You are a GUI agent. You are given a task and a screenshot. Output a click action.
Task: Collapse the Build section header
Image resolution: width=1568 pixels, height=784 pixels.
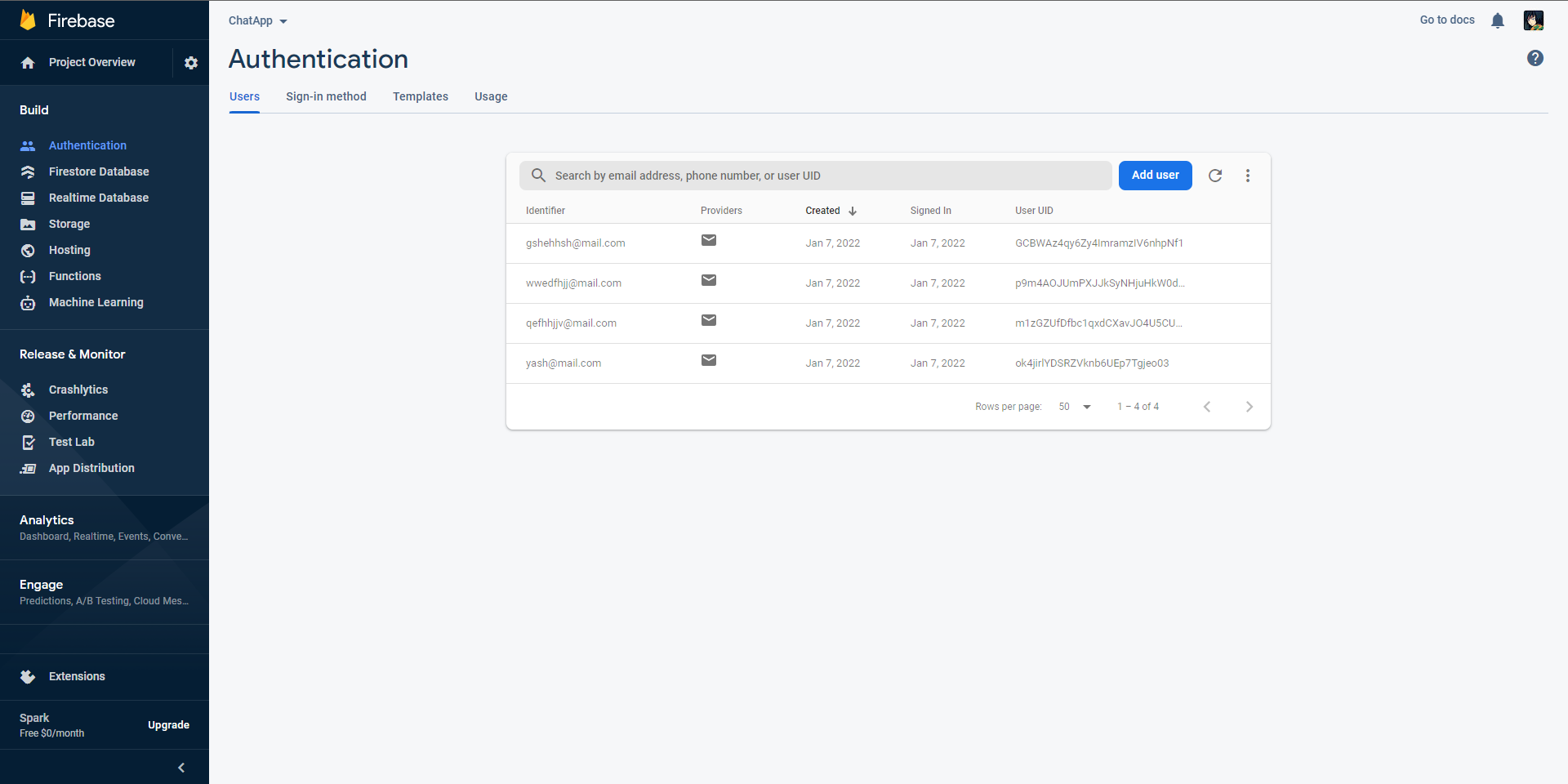click(34, 110)
